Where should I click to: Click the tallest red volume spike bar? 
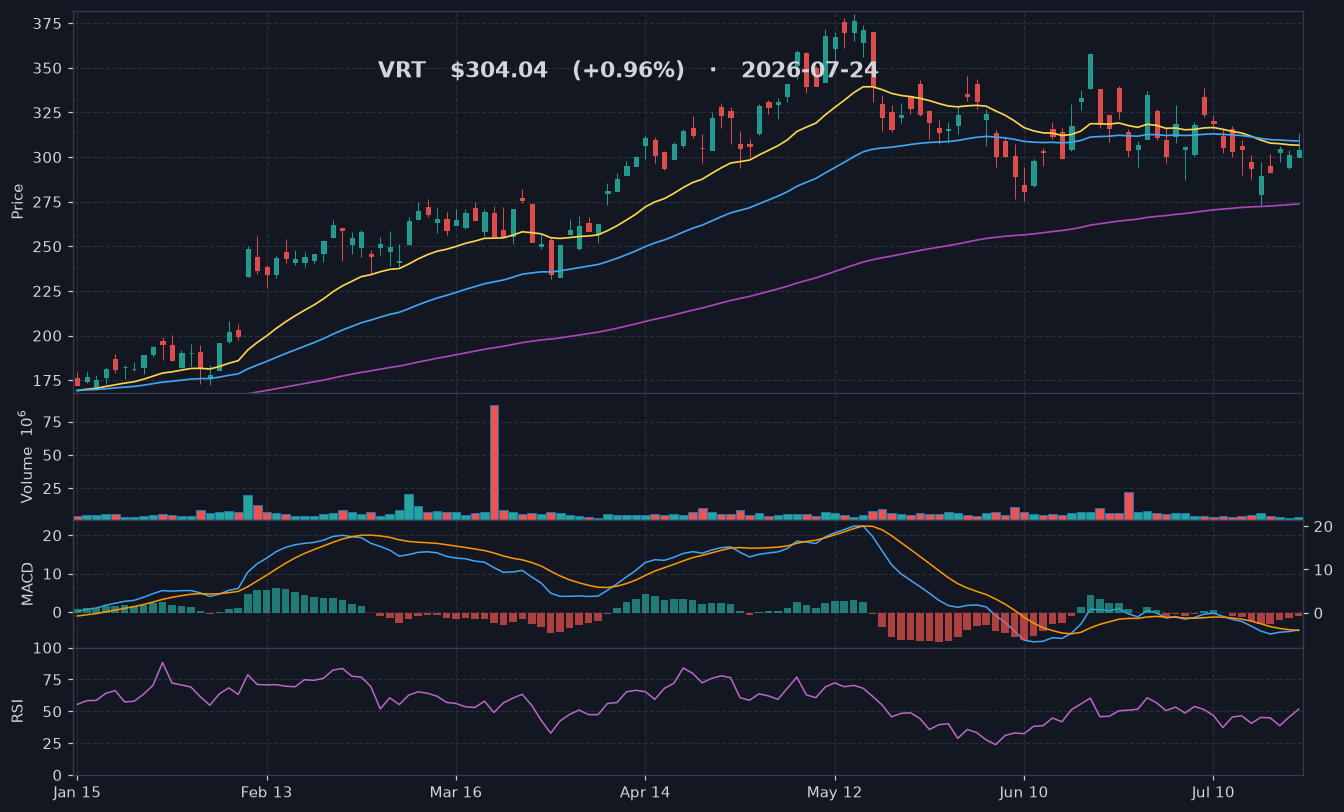pyautogui.click(x=494, y=462)
